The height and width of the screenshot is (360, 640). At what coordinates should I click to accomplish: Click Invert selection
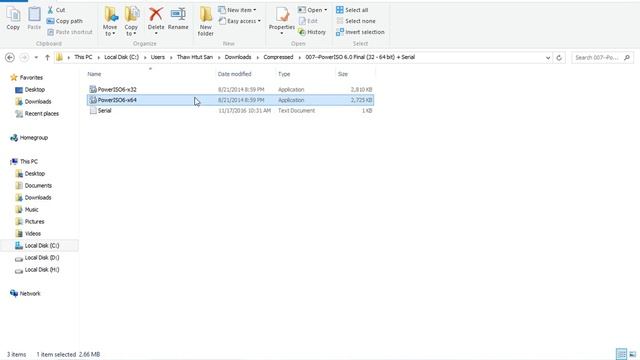360,32
